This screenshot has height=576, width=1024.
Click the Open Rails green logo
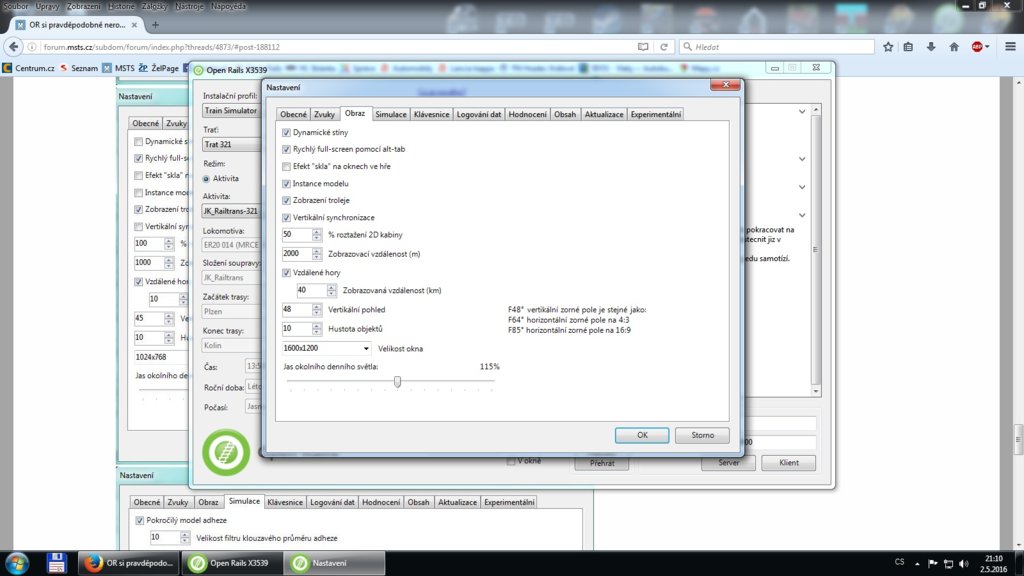(226, 452)
